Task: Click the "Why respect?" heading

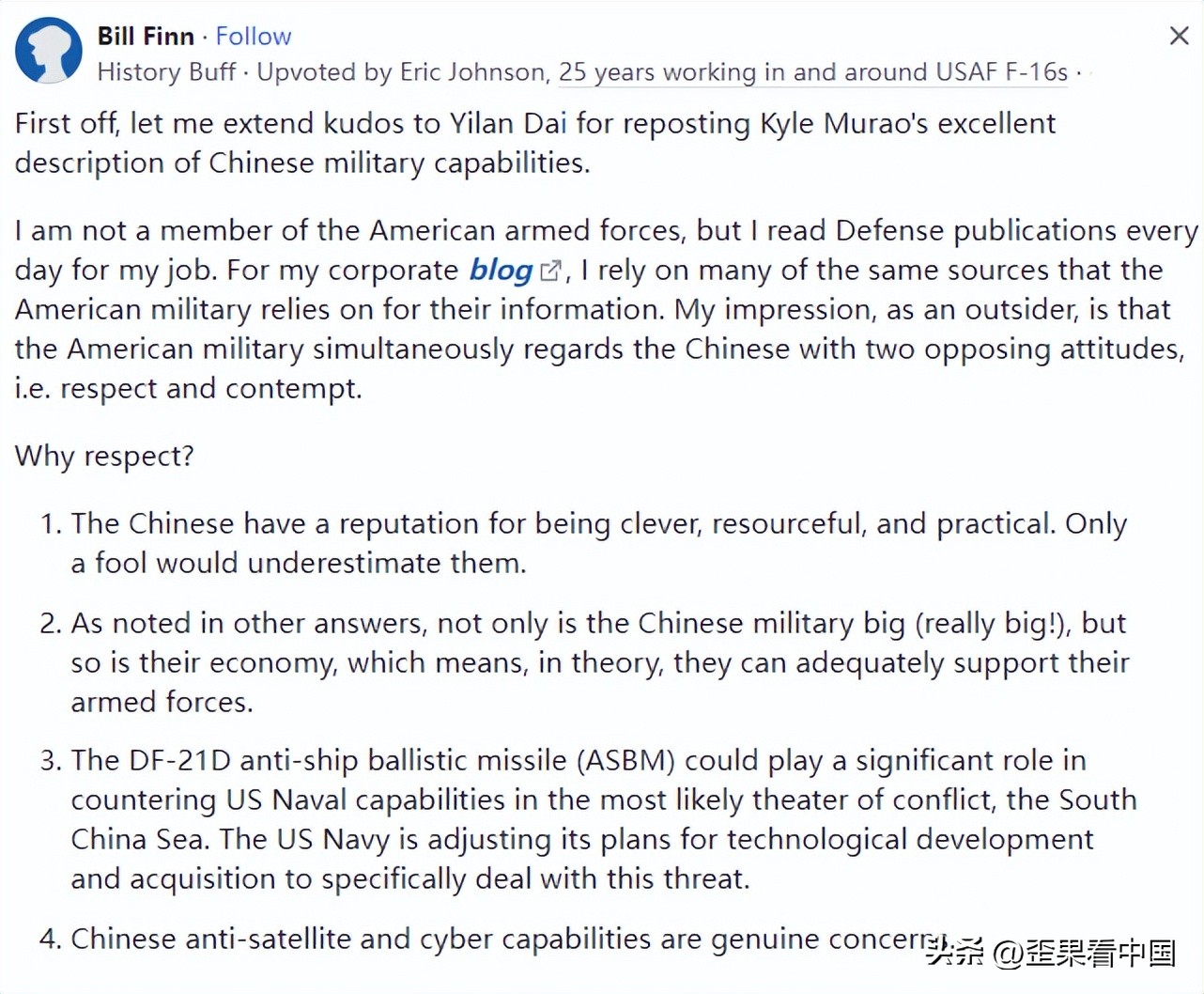Action: (x=104, y=457)
